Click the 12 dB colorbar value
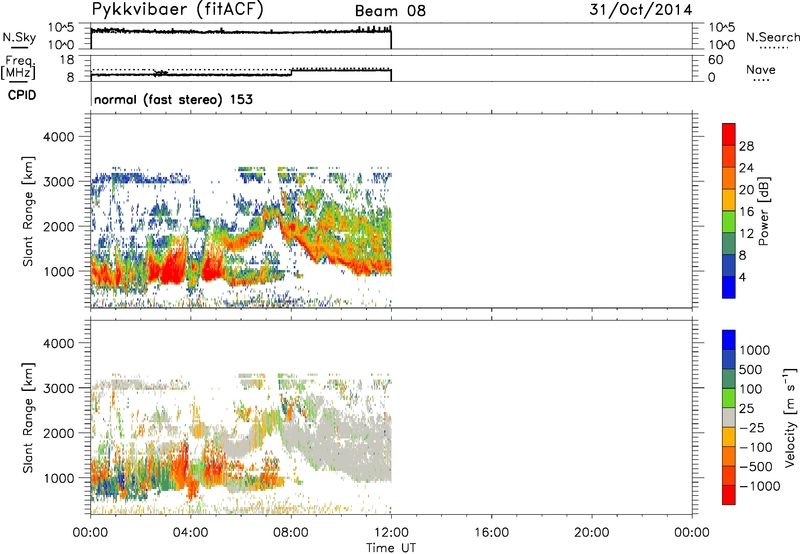The image size is (800, 554). coord(746,233)
